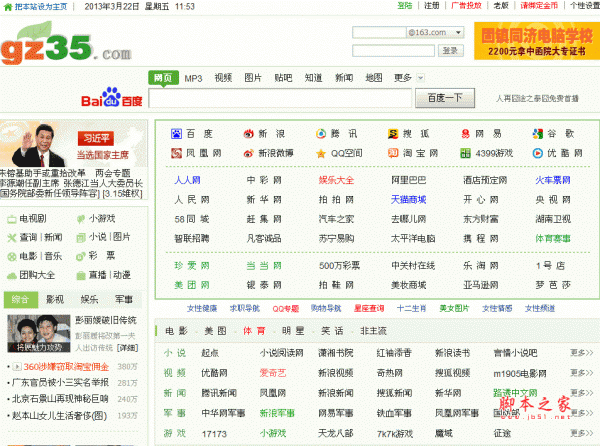
Task: Select the 贴吧 search tab
Action: pyautogui.click(x=283, y=78)
